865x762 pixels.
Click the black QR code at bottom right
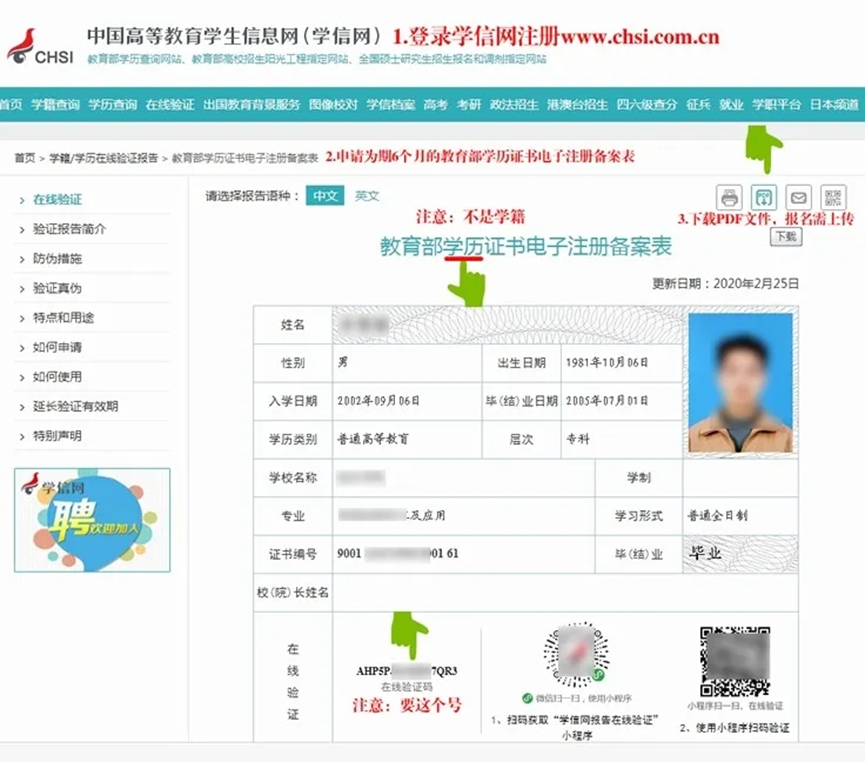coord(733,660)
